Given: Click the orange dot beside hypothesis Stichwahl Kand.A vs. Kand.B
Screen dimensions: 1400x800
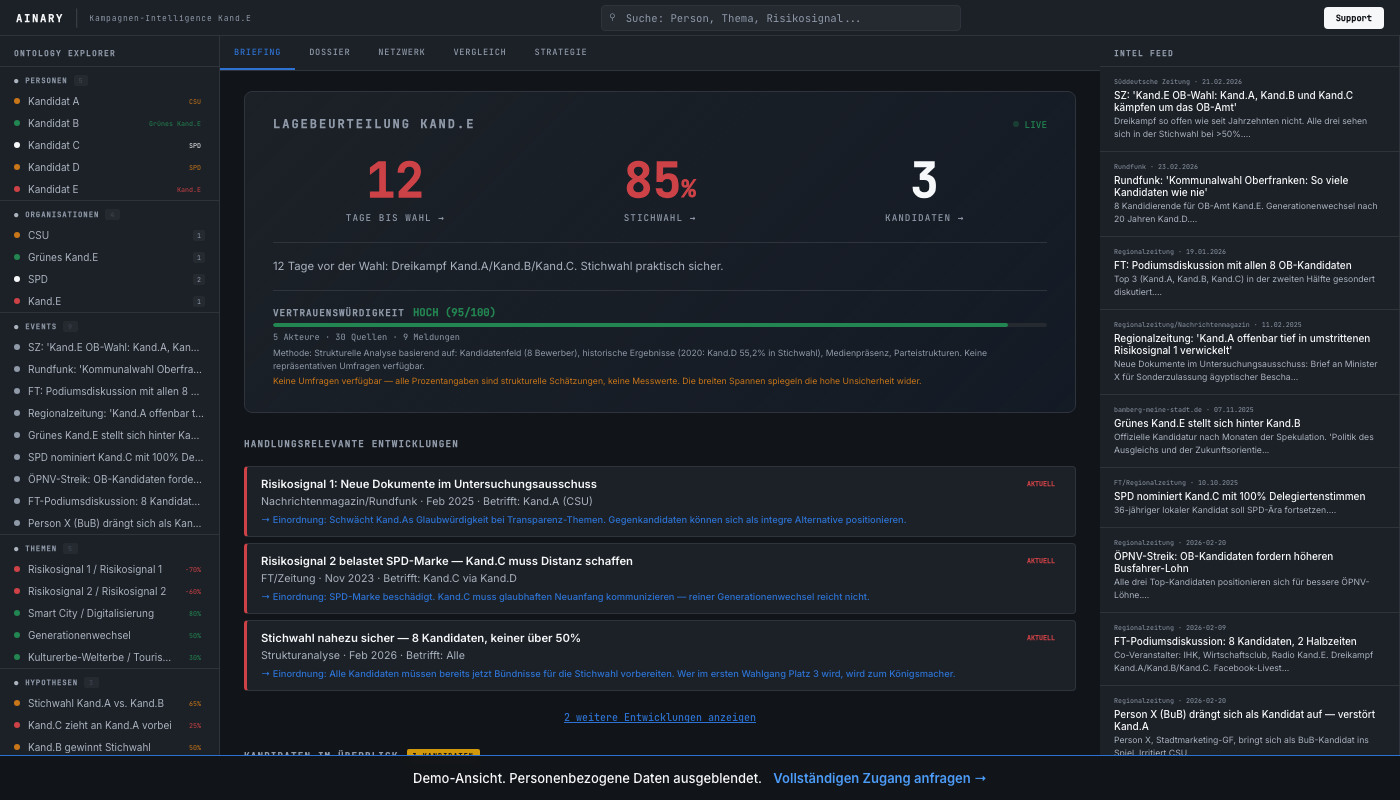Looking at the screenshot, I should pos(16,703).
